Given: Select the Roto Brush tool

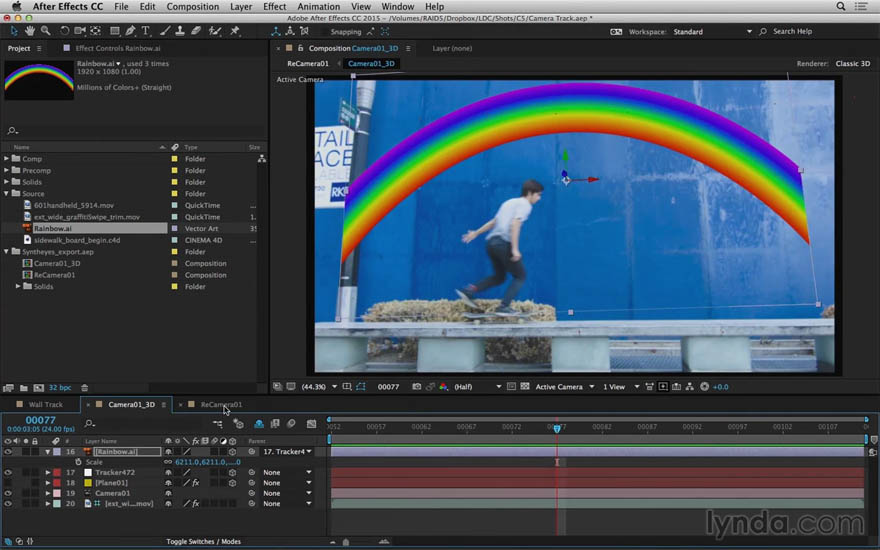Looking at the screenshot, I should point(215,31).
